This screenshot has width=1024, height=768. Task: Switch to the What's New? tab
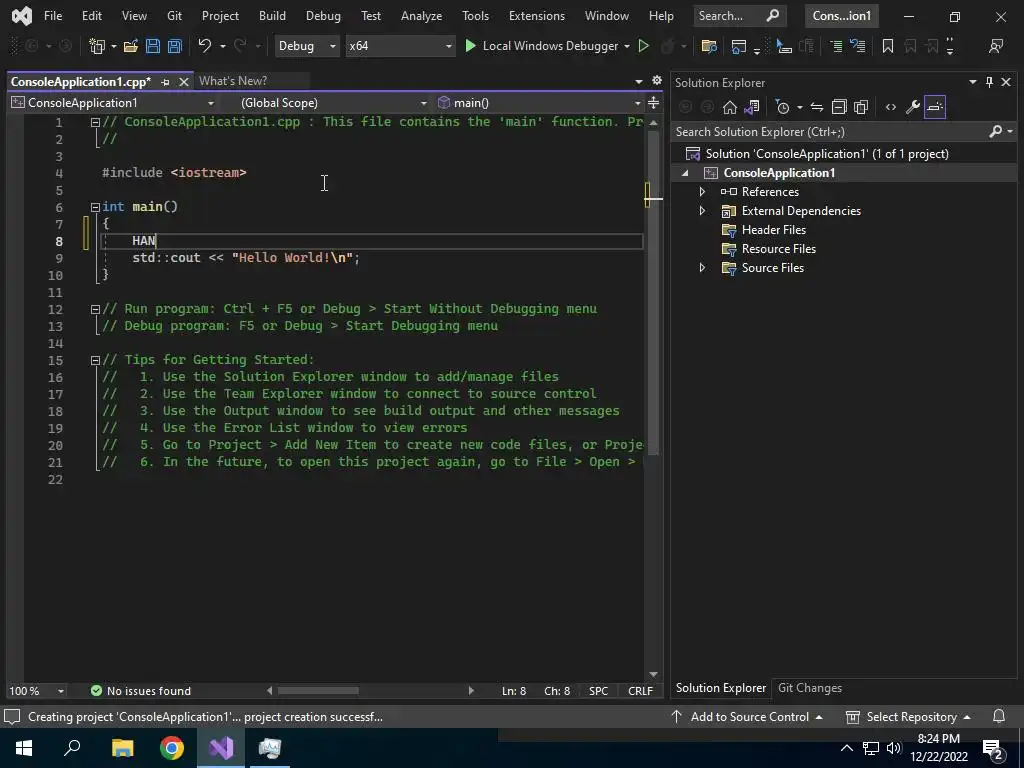point(232,81)
